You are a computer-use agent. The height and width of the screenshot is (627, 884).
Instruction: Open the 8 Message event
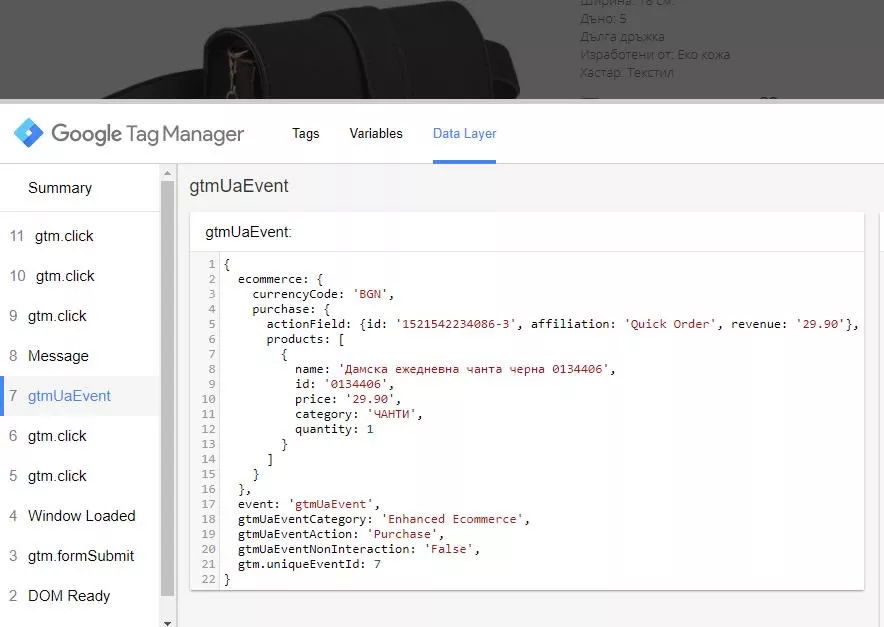[80, 356]
